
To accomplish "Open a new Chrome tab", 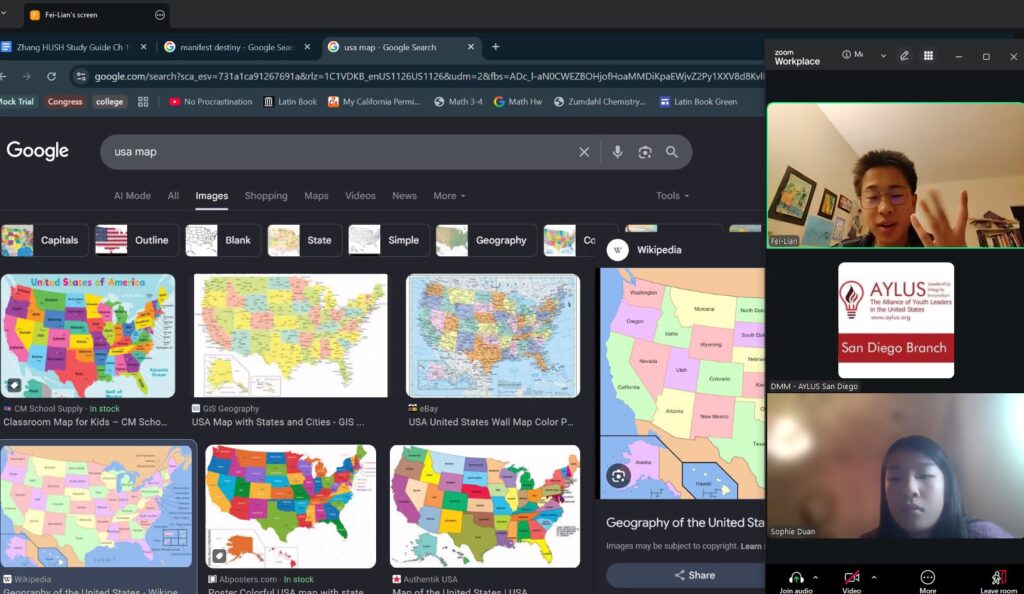I will (x=495, y=47).
